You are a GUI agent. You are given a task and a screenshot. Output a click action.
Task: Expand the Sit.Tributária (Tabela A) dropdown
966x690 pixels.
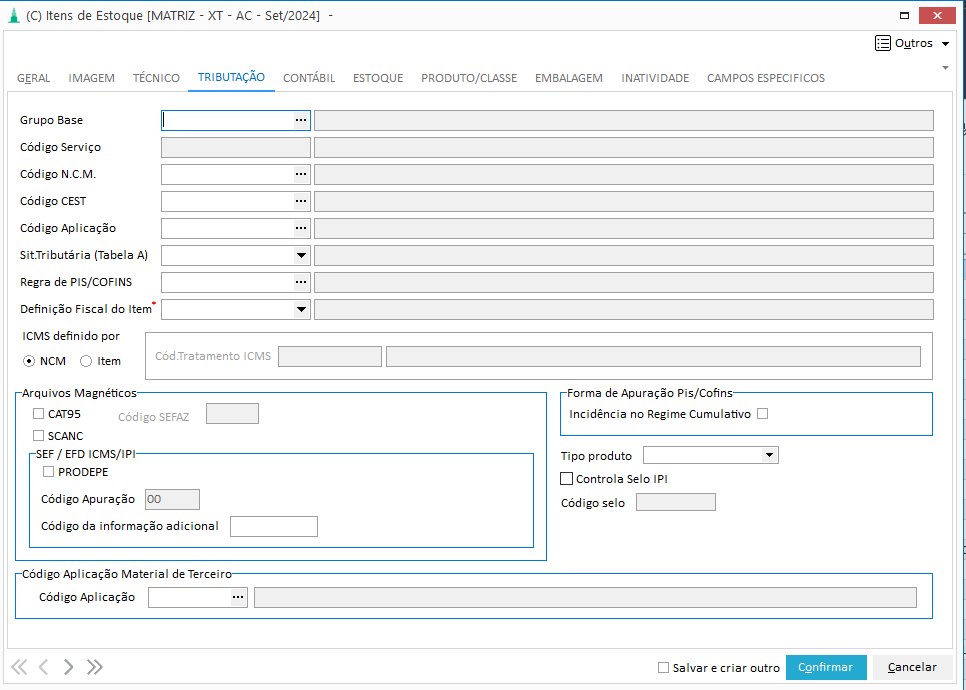pyautogui.click(x=301, y=255)
